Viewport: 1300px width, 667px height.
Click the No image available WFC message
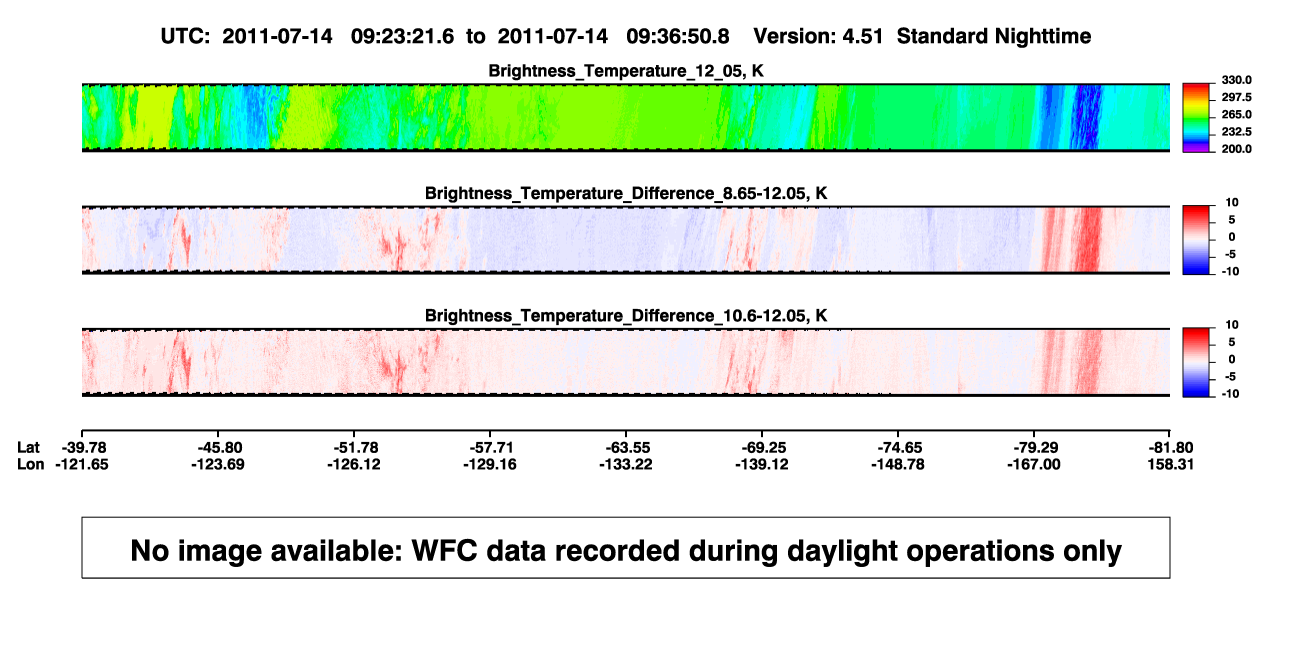tap(626, 550)
